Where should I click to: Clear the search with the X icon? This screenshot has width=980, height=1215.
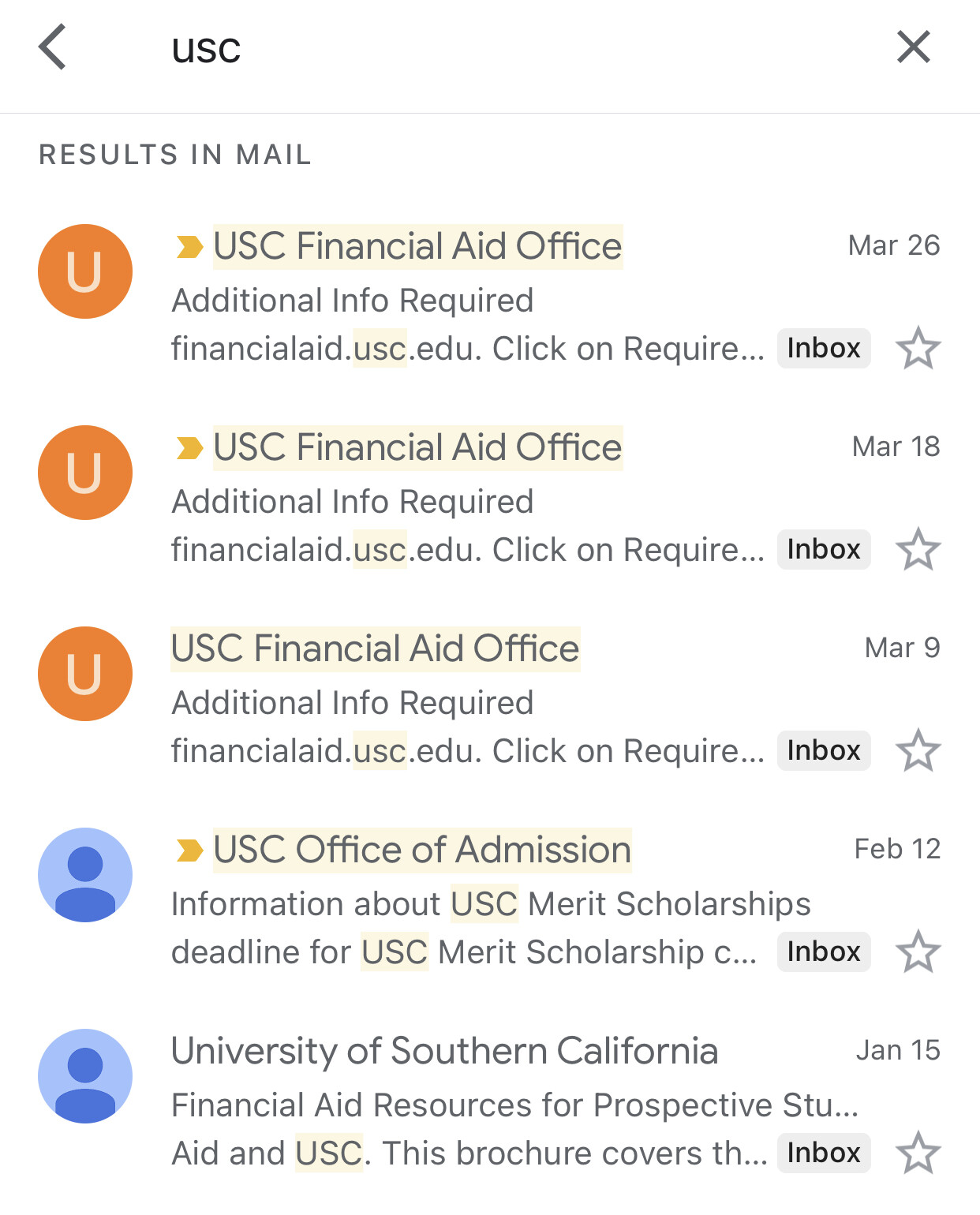(x=914, y=47)
